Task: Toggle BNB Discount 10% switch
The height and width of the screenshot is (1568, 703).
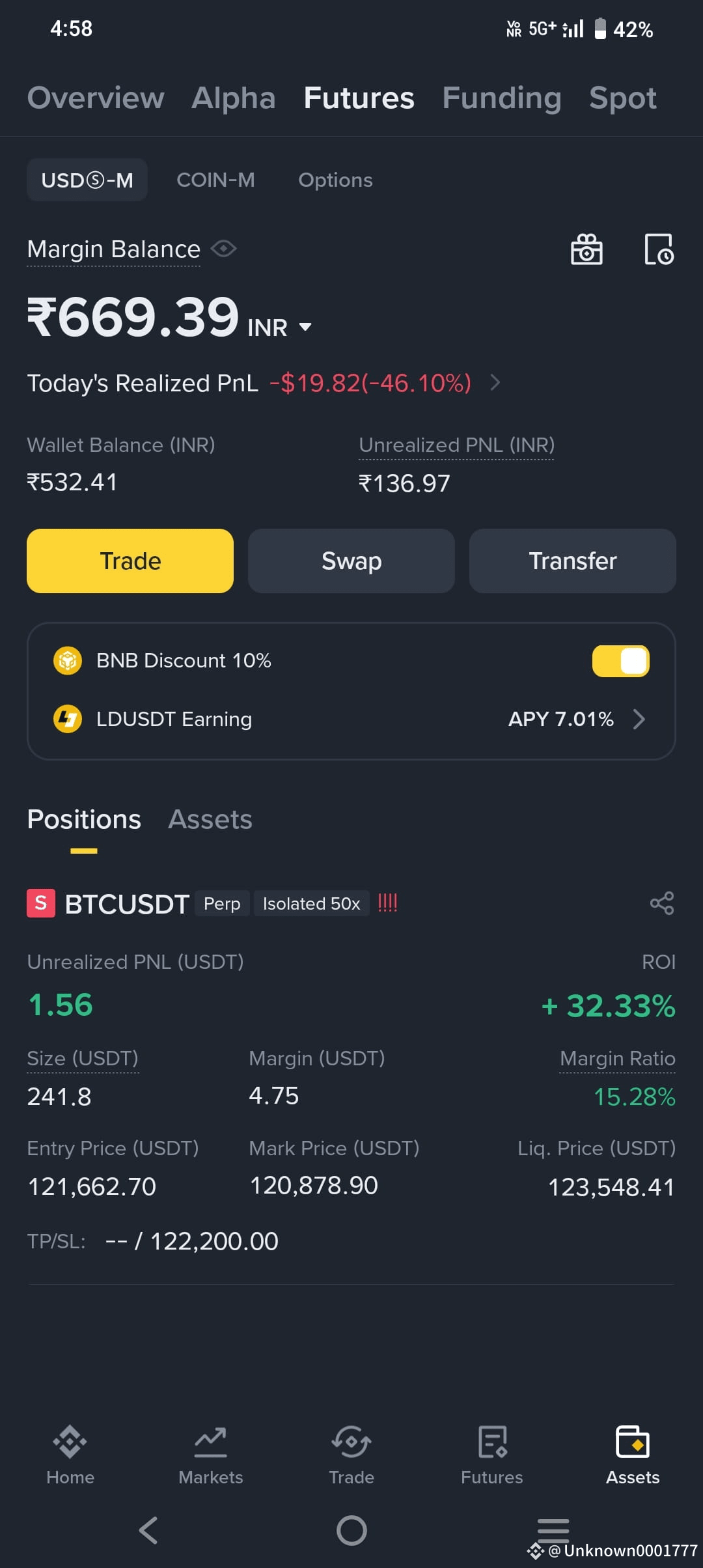Action: coord(620,661)
